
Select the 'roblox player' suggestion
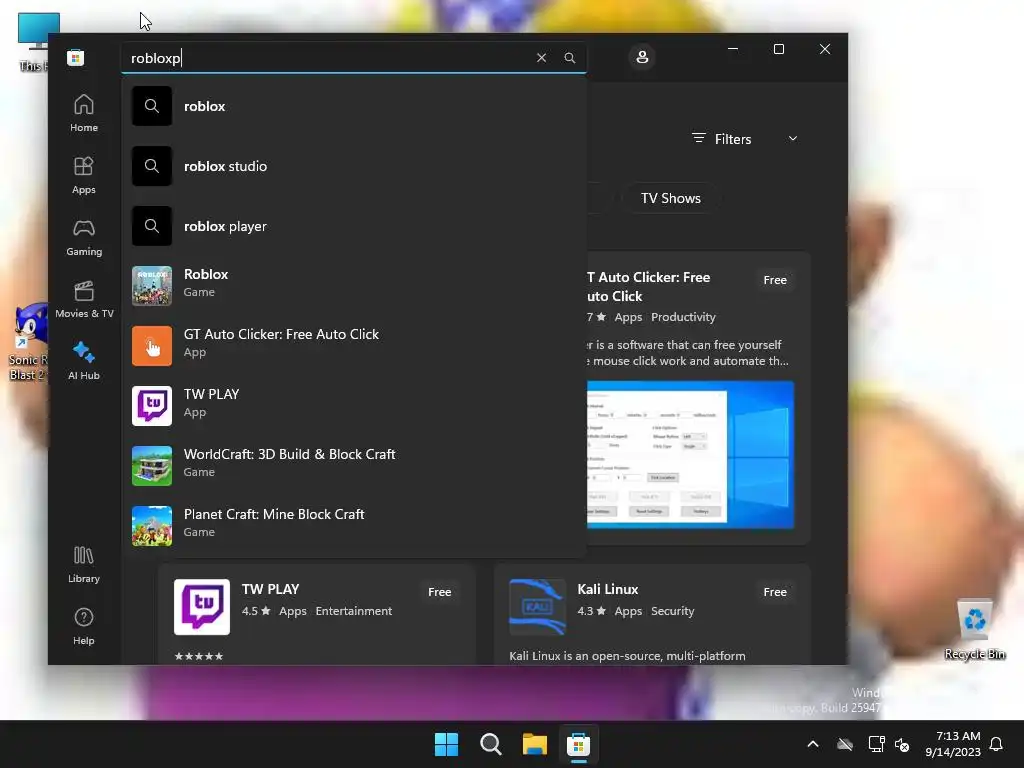353,226
